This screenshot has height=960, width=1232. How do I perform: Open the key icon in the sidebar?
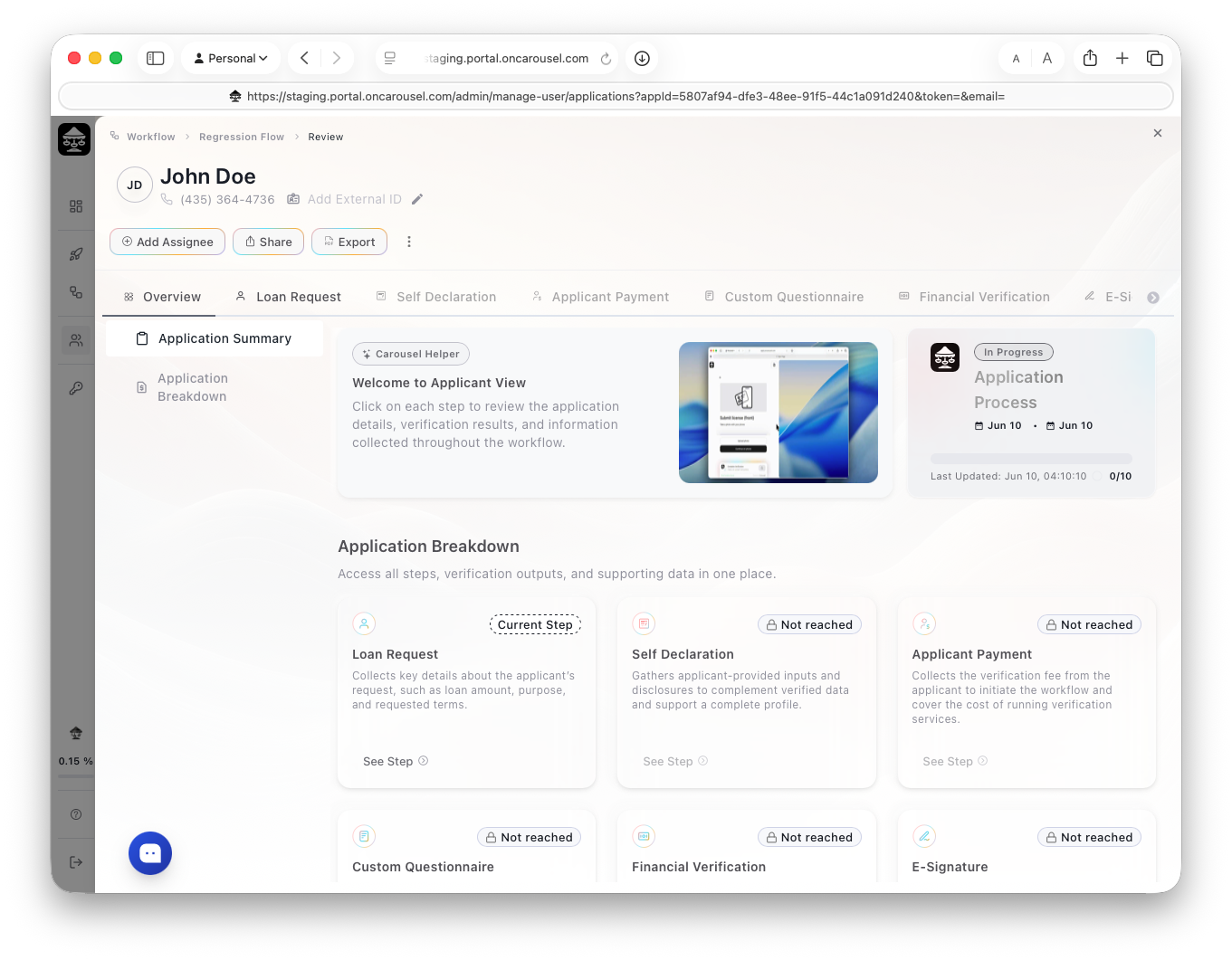tap(76, 388)
